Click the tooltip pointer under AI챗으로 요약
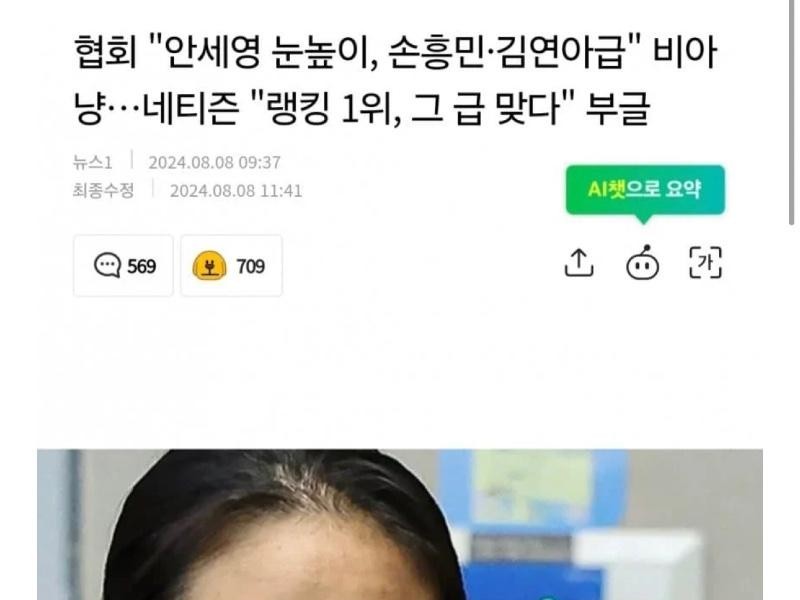Image resolution: width=800 pixels, height=600 pixels. (643, 219)
